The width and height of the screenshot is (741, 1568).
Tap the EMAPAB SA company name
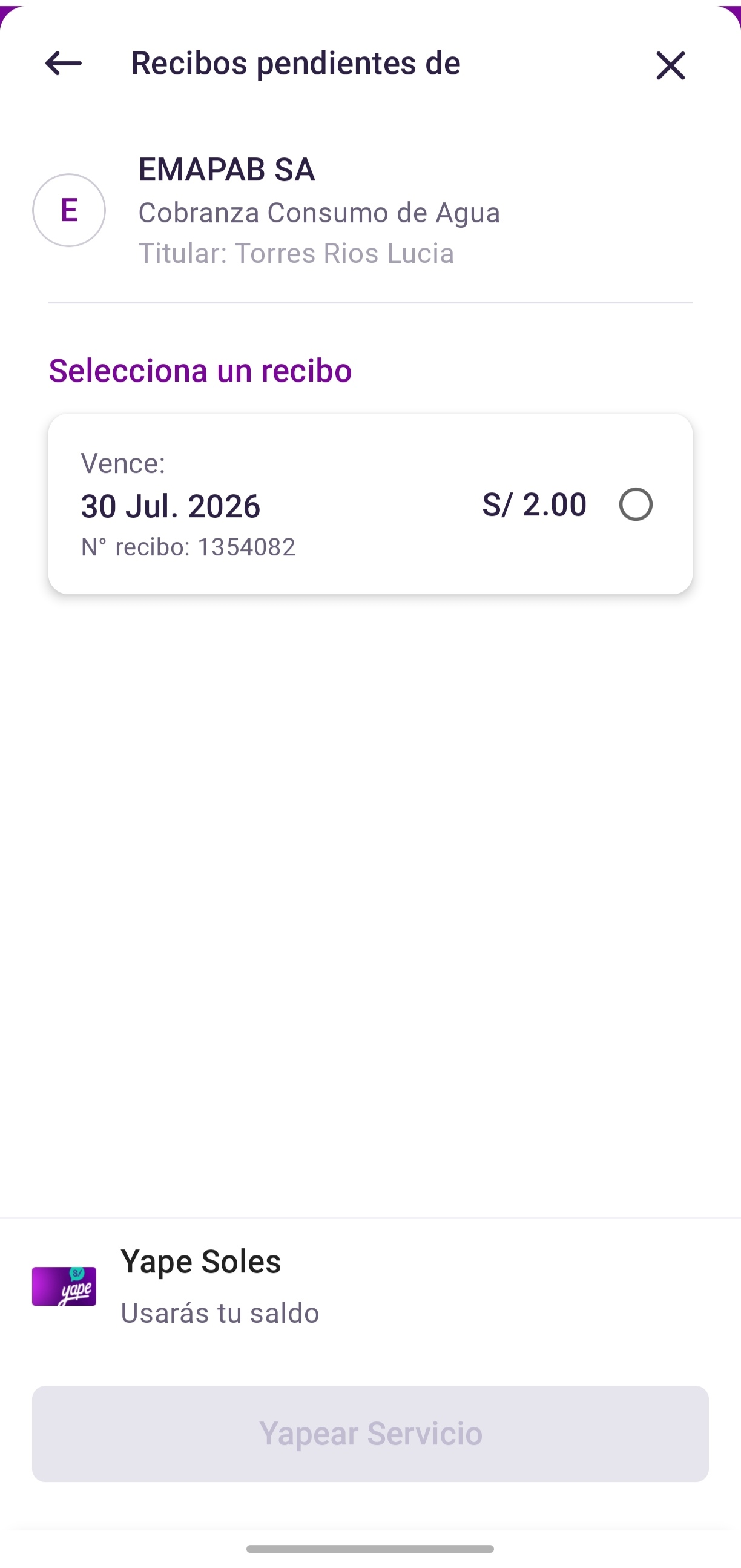227,169
